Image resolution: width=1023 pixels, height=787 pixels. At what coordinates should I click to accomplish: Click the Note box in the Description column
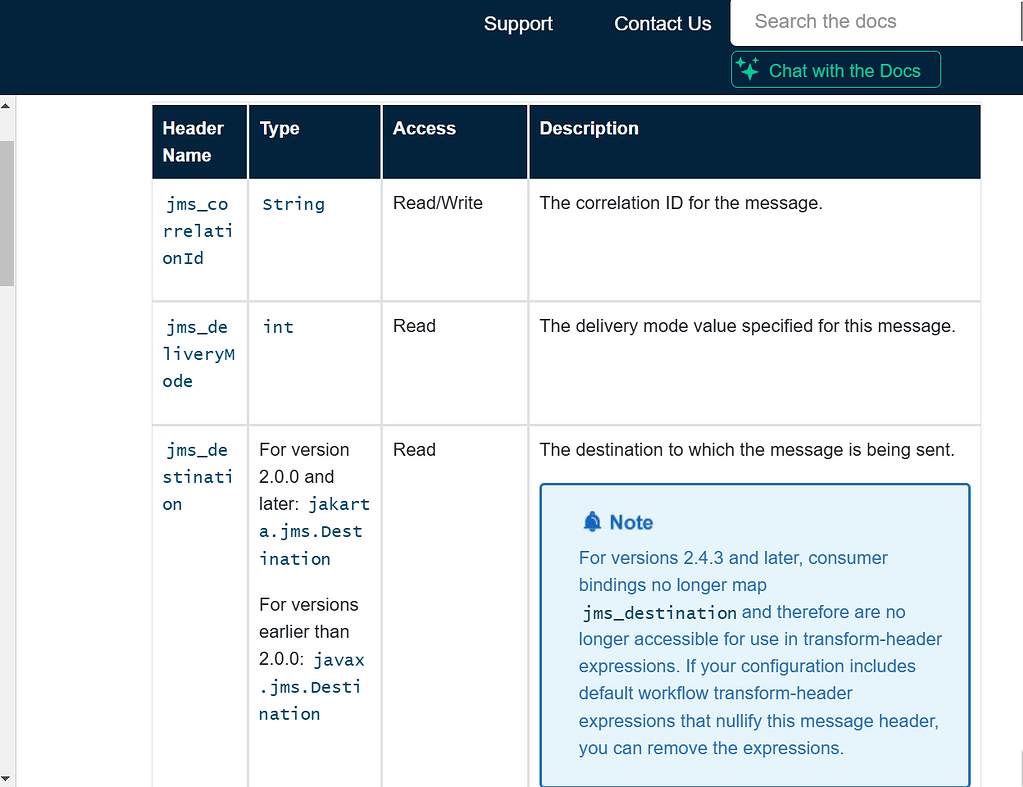pos(754,634)
